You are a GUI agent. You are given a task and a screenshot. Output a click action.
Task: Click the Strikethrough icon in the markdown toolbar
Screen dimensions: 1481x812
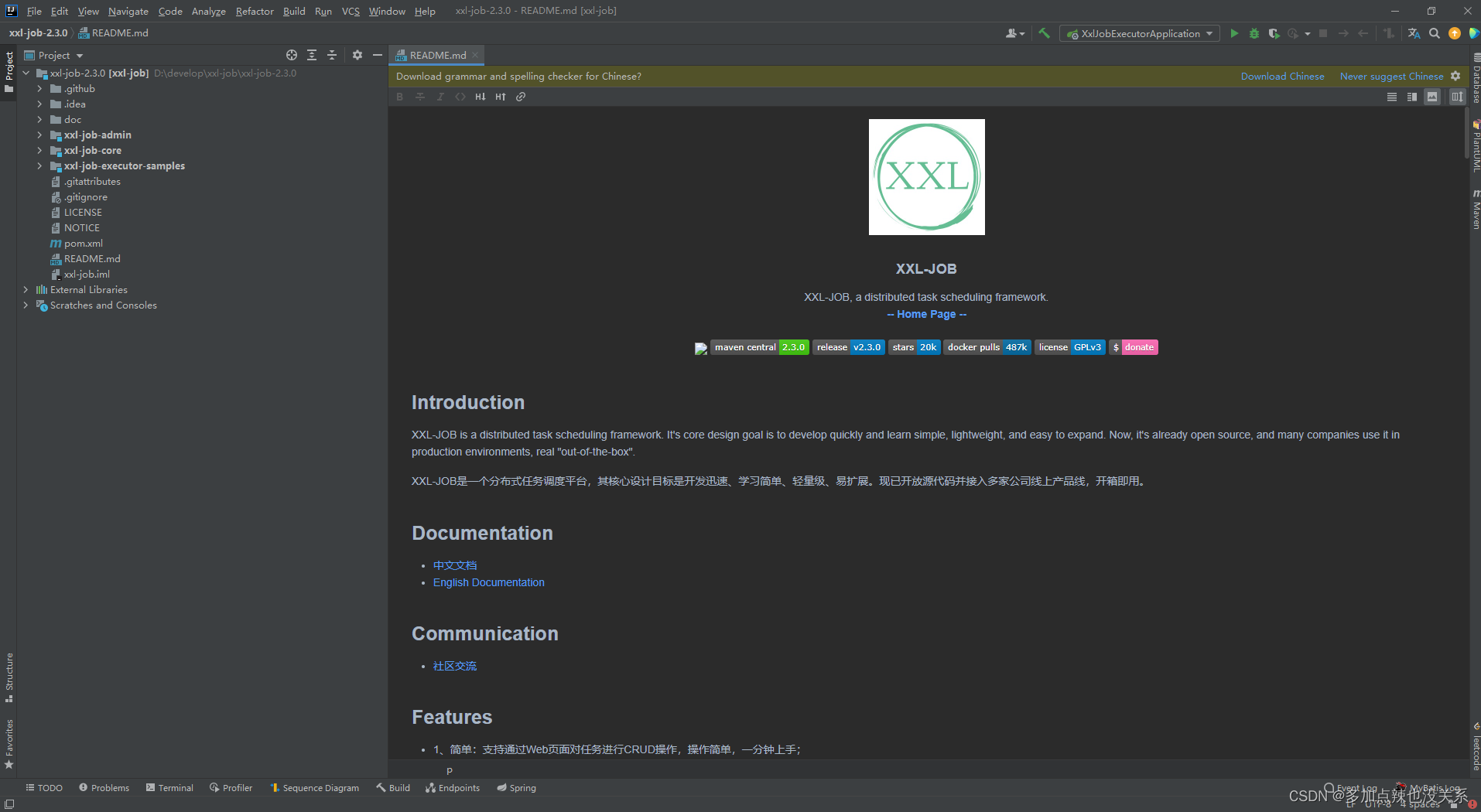tap(420, 97)
